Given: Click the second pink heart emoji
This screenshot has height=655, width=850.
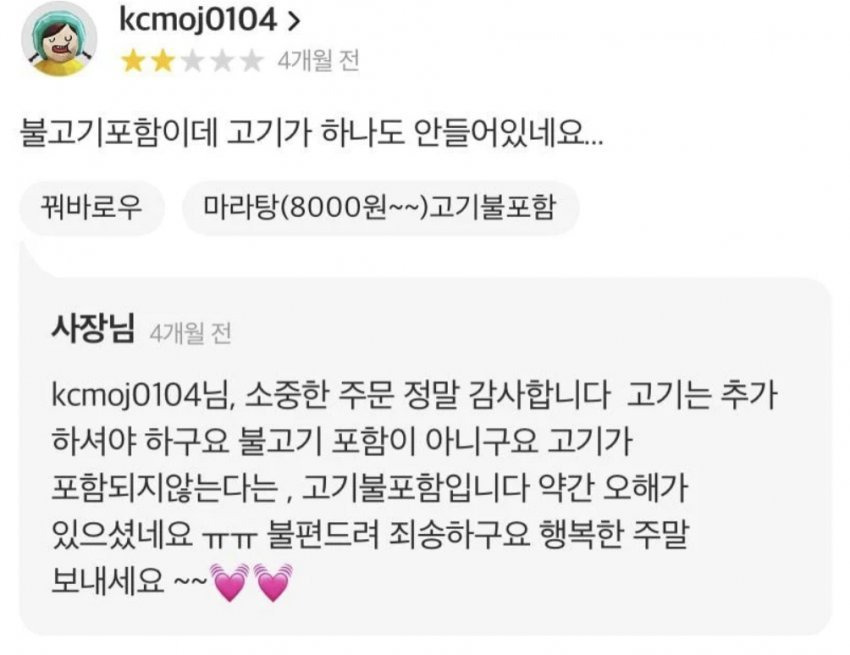Looking at the screenshot, I should tap(274, 582).
